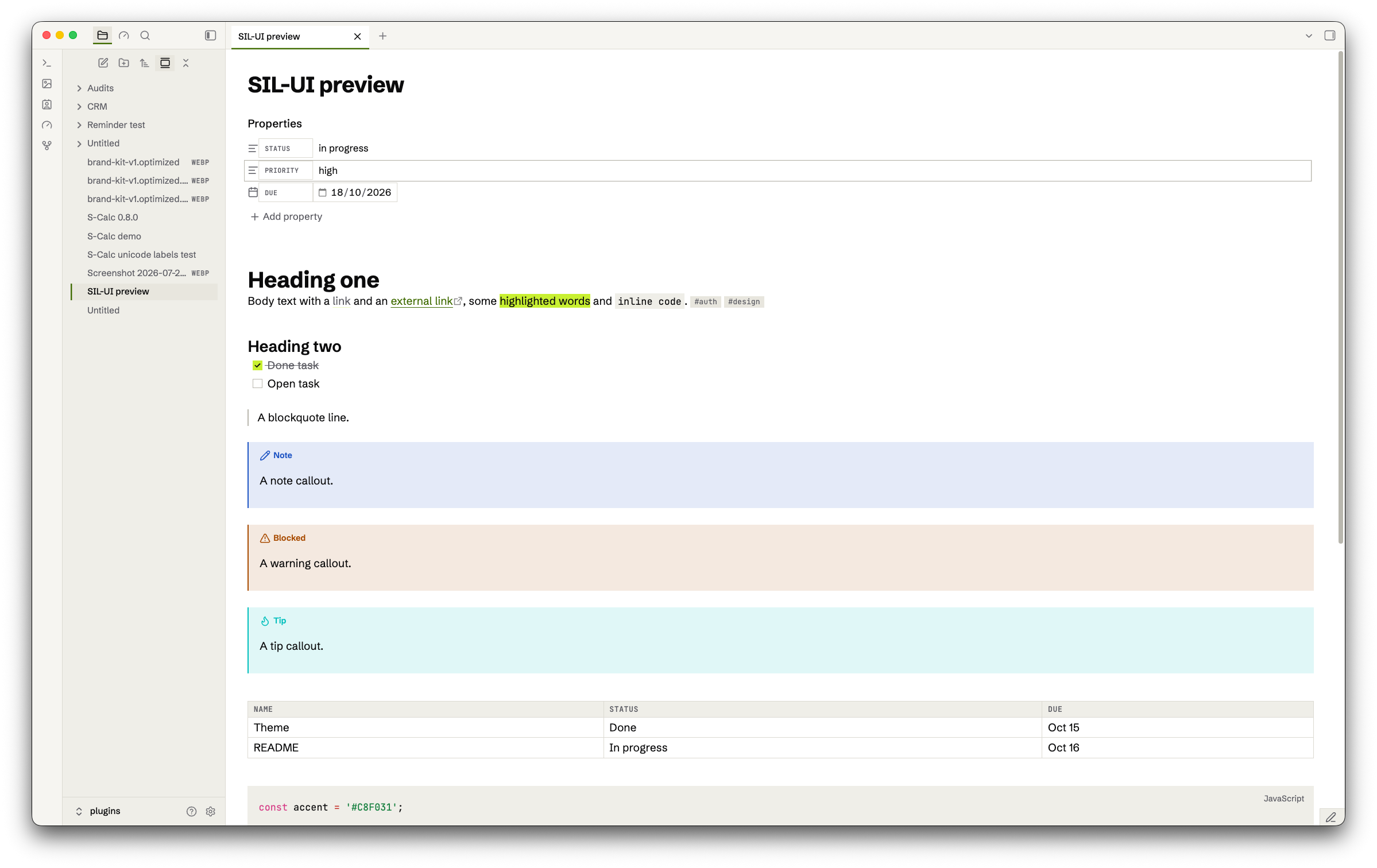Select the SIL-UI preview tab
The image size is (1377, 868).
tap(300, 36)
